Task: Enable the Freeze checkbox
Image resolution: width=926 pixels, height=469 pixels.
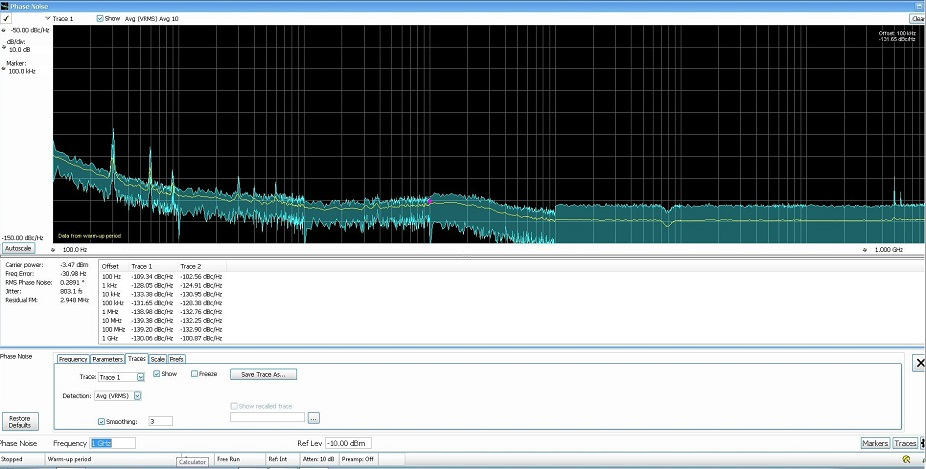Action: click(x=194, y=374)
